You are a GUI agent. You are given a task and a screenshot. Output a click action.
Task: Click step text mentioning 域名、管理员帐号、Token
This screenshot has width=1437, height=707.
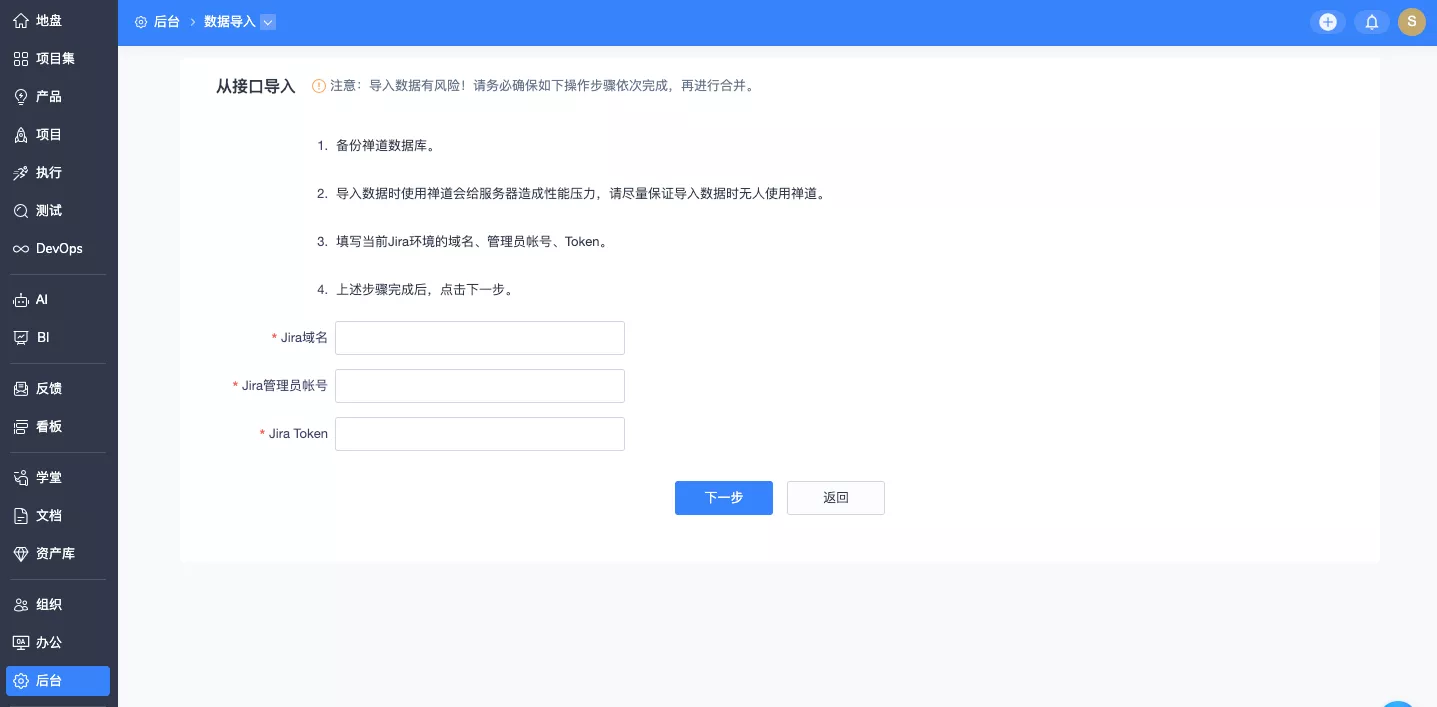tap(471, 242)
